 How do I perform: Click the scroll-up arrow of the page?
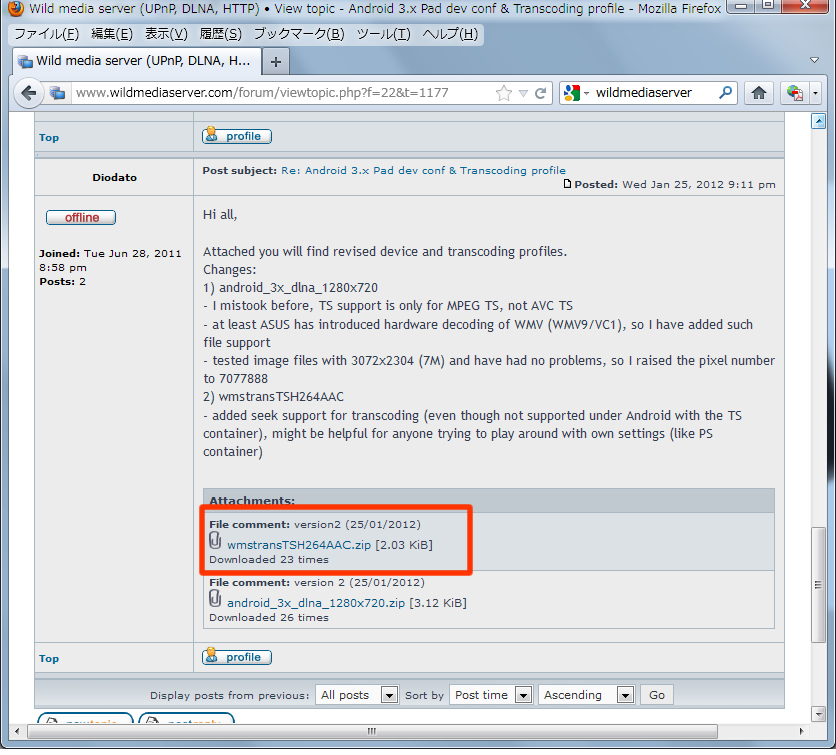click(x=818, y=122)
